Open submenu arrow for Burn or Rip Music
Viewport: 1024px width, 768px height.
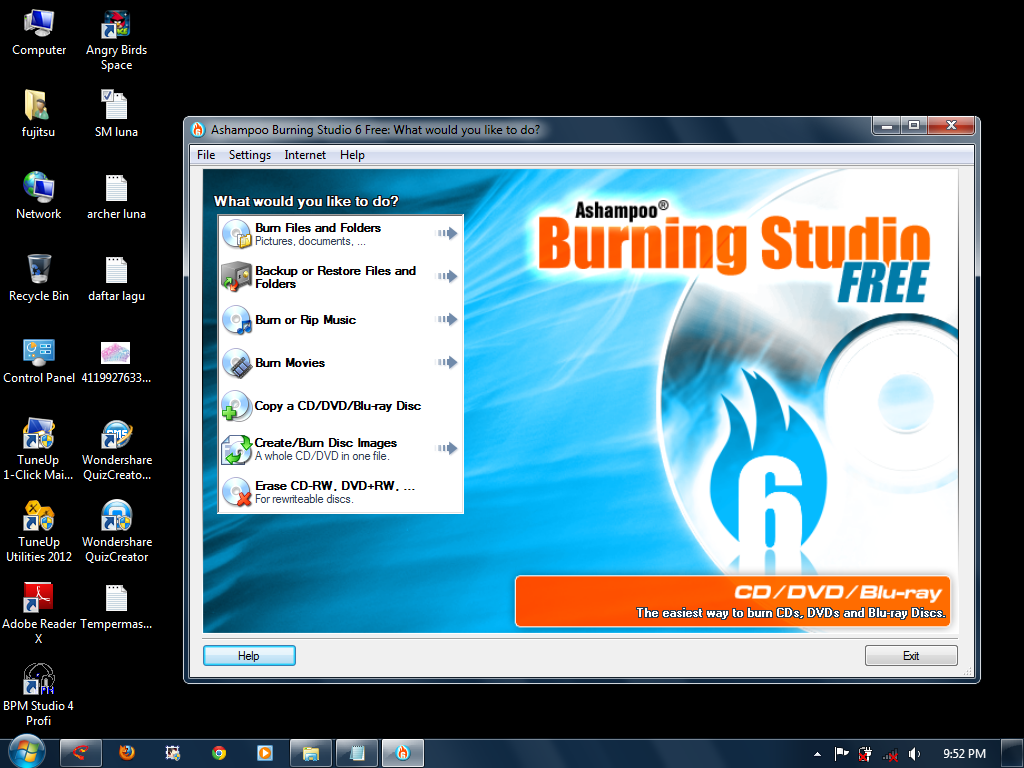click(447, 319)
